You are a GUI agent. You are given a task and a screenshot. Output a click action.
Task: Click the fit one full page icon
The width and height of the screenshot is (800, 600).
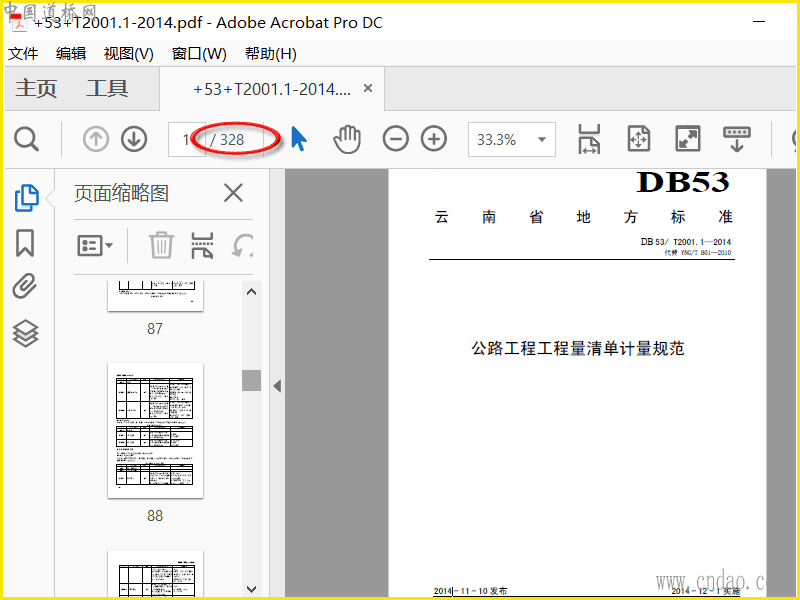click(x=639, y=139)
